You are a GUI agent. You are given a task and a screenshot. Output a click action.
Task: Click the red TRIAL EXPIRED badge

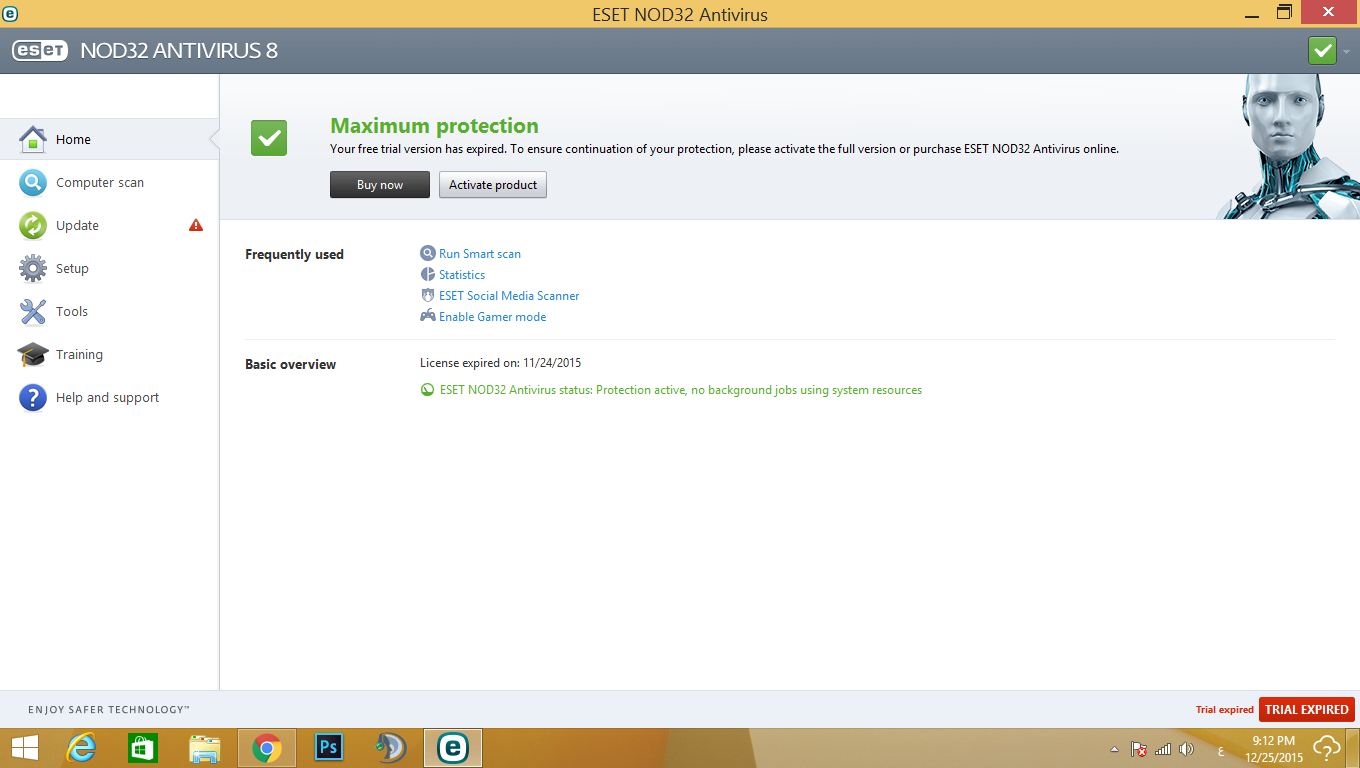click(1307, 710)
